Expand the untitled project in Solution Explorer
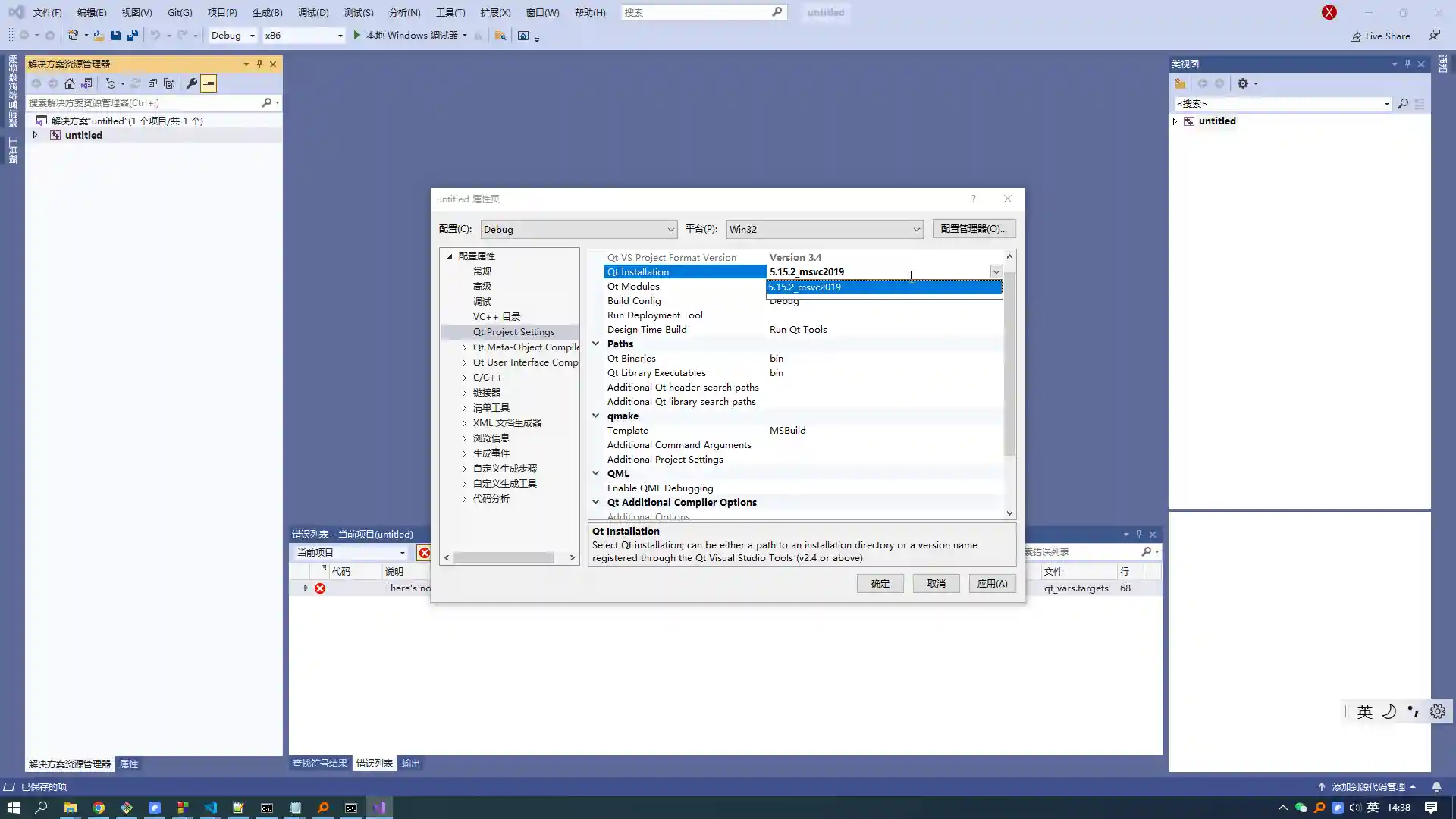Image resolution: width=1456 pixels, height=819 pixels. [35, 135]
